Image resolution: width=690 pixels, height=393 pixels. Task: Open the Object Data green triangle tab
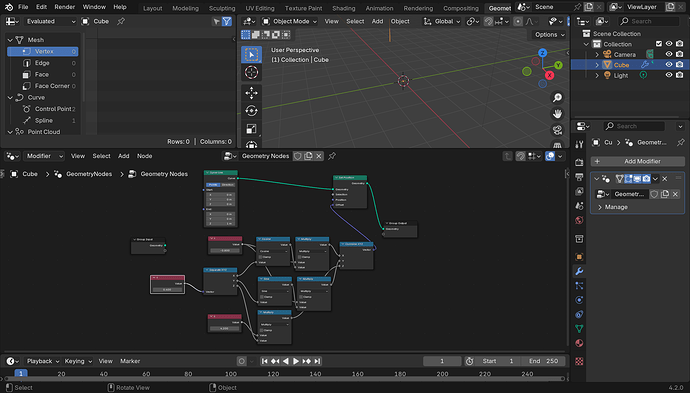click(579, 328)
